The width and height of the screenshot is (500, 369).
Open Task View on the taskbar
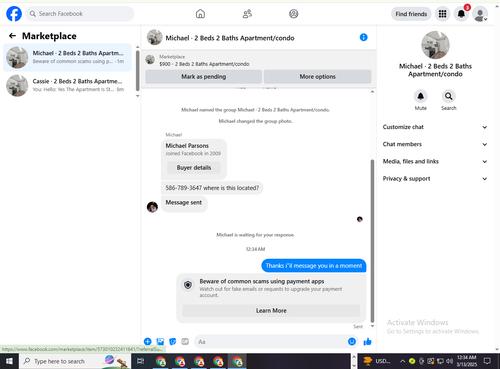[141, 361]
